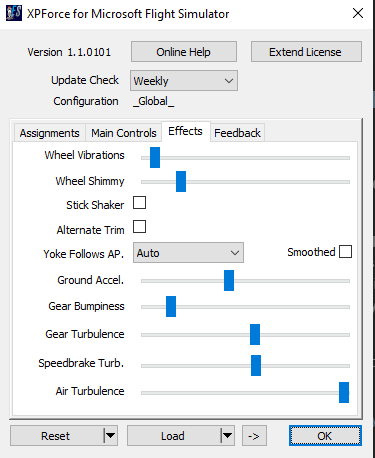Open the Feedback tab
The image size is (375, 458).
pos(237,133)
